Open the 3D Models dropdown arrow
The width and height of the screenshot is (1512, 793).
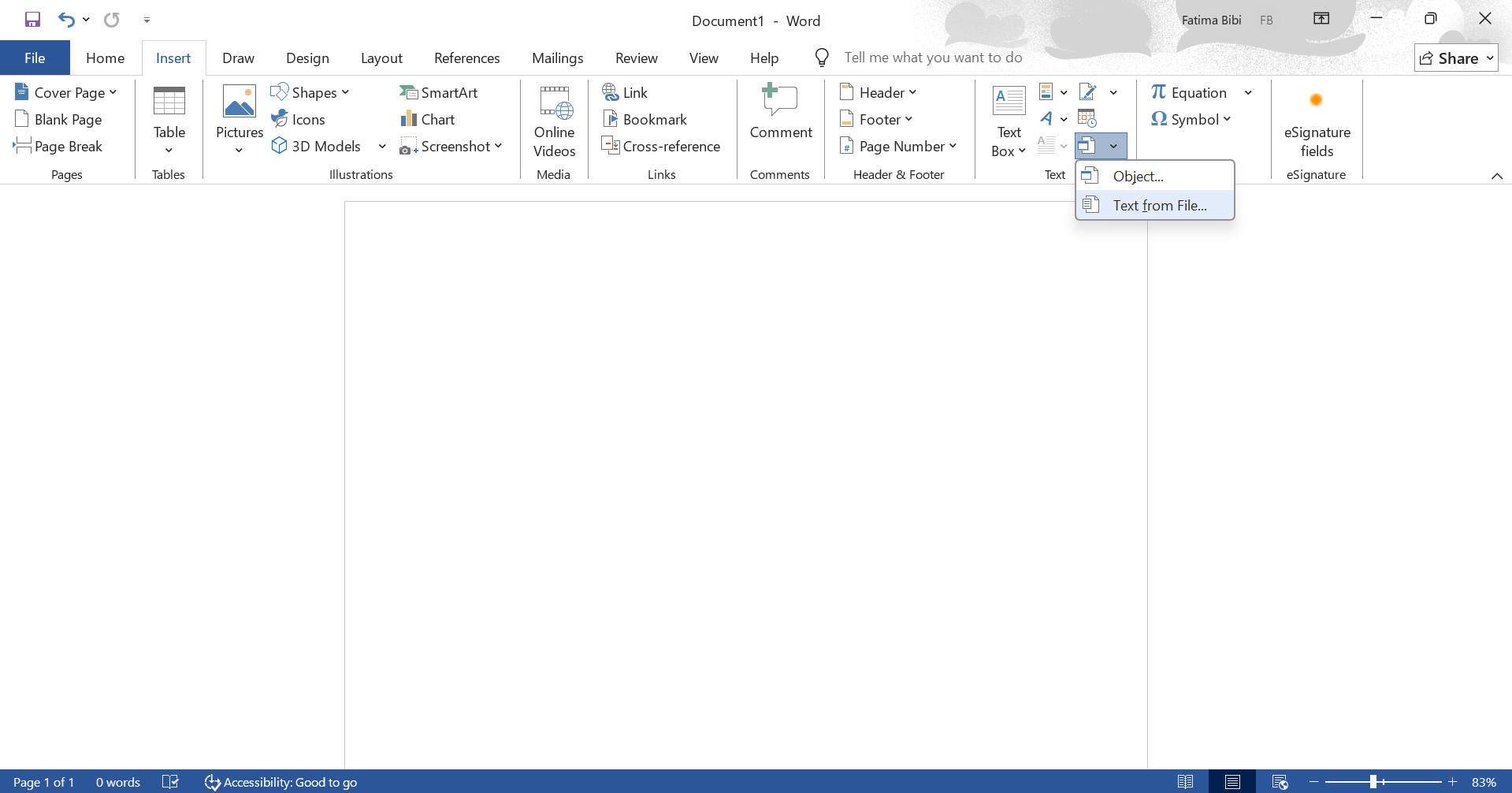pyautogui.click(x=382, y=146)
